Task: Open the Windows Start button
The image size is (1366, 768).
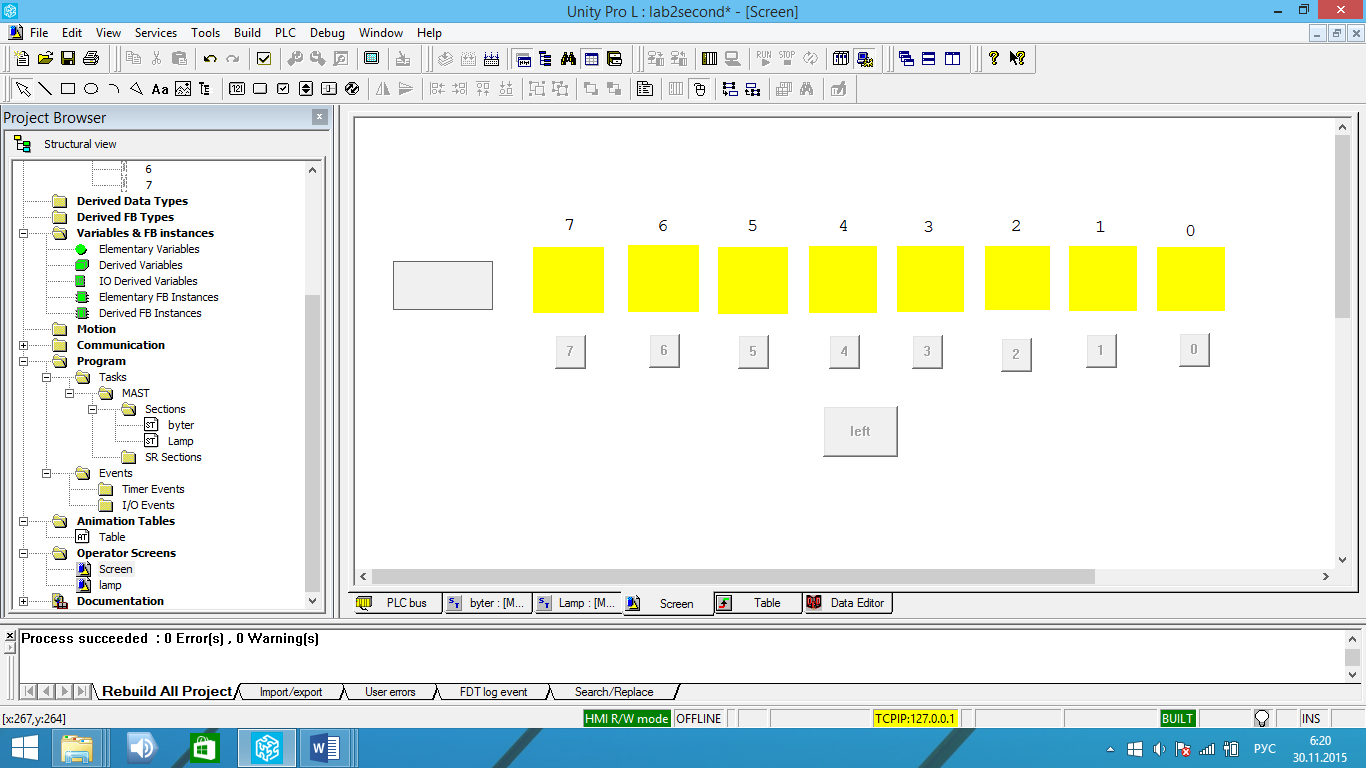Action: coord(24,748)
